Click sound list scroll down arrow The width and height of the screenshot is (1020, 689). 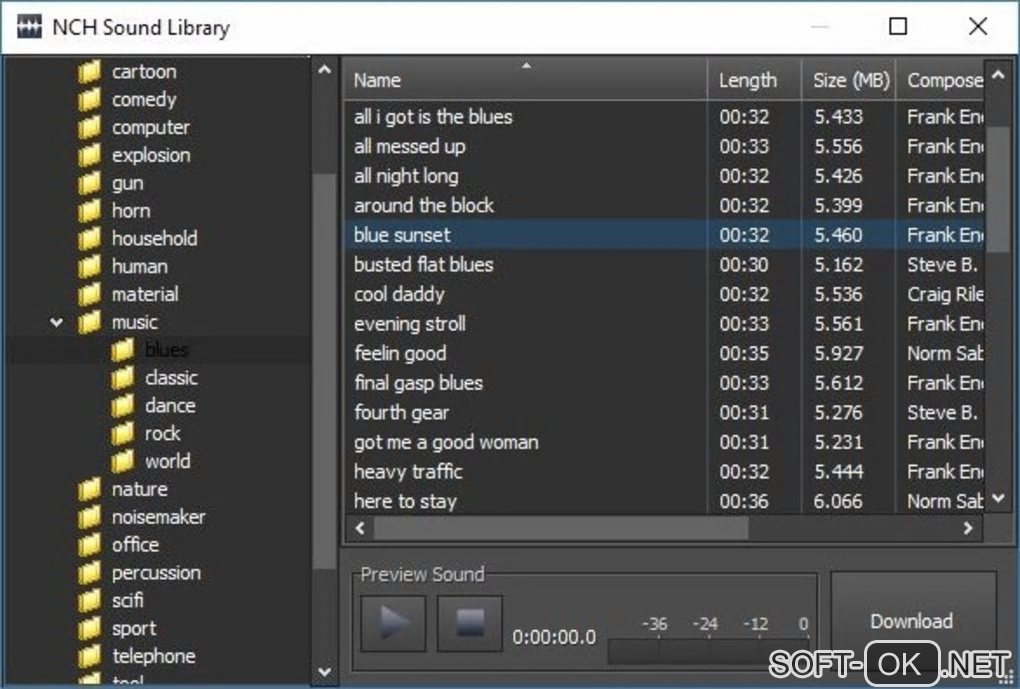(x=999, y=499)
